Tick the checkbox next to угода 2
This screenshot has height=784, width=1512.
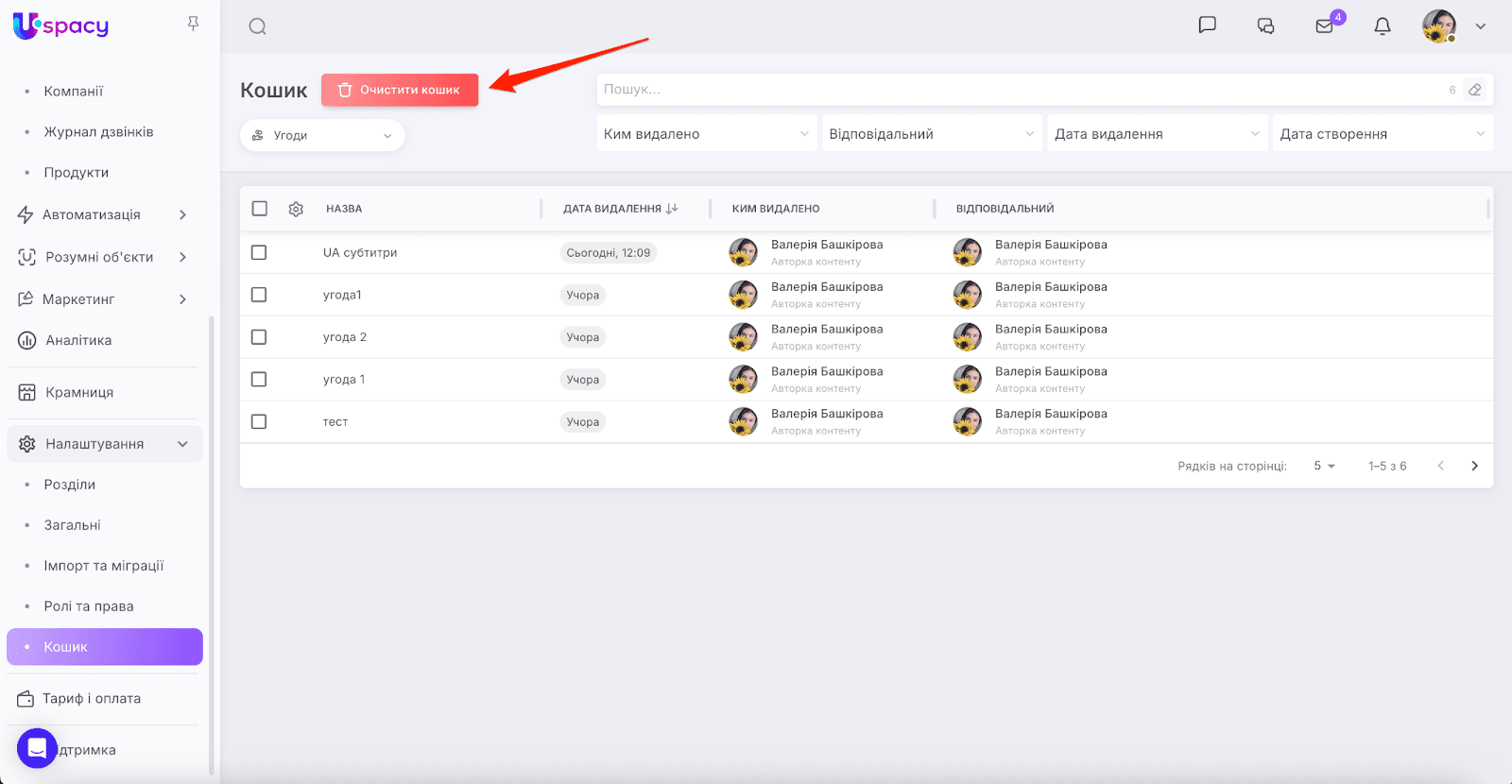tap(259, 337)
